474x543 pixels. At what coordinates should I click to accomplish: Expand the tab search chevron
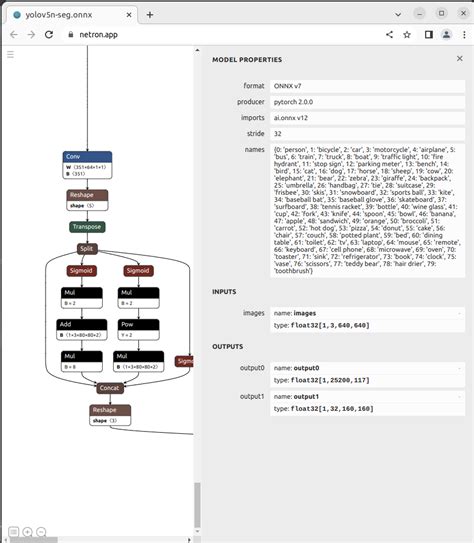click(398, 14)
